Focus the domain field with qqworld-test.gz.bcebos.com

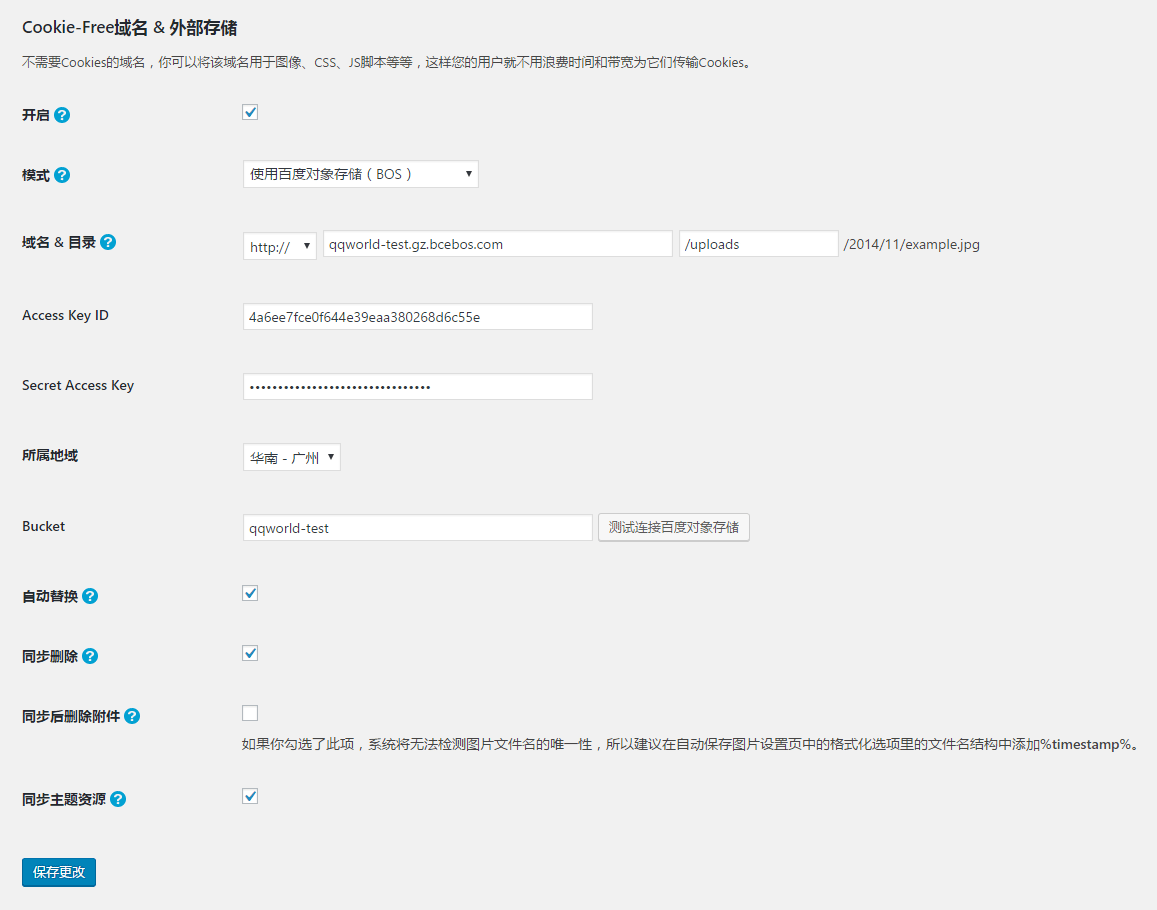pyautogui.click(x=498, y=244)
